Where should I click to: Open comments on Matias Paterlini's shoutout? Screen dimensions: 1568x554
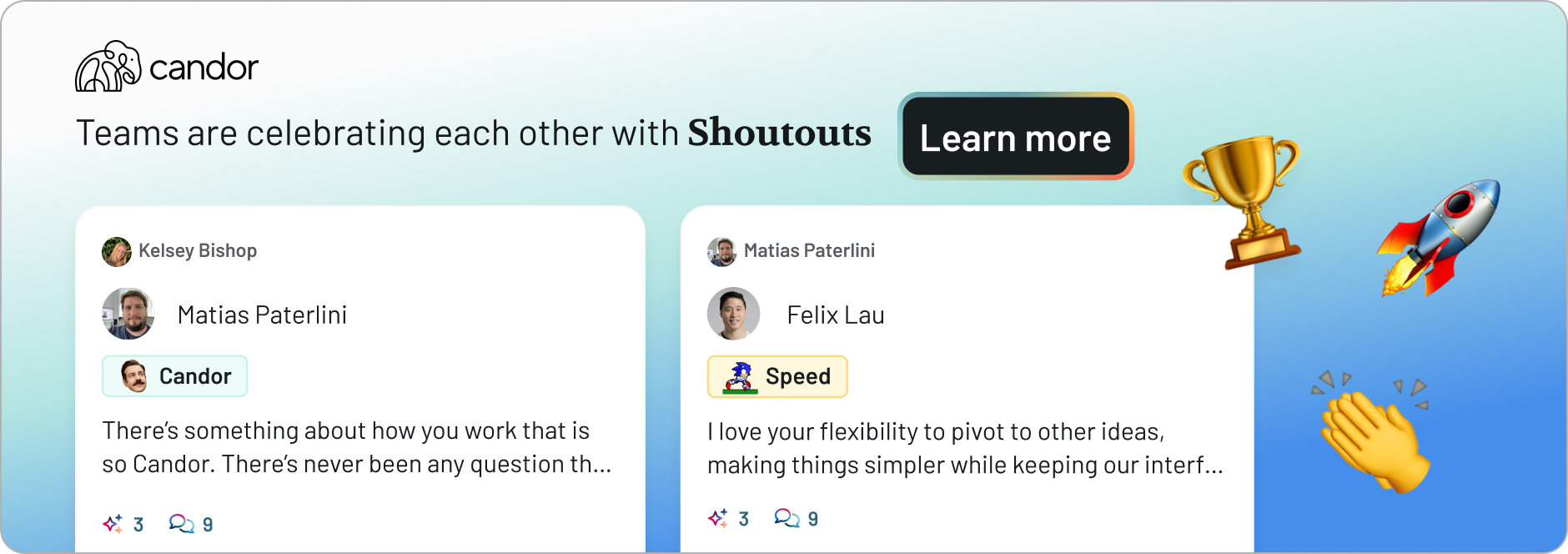coord(786,518)
